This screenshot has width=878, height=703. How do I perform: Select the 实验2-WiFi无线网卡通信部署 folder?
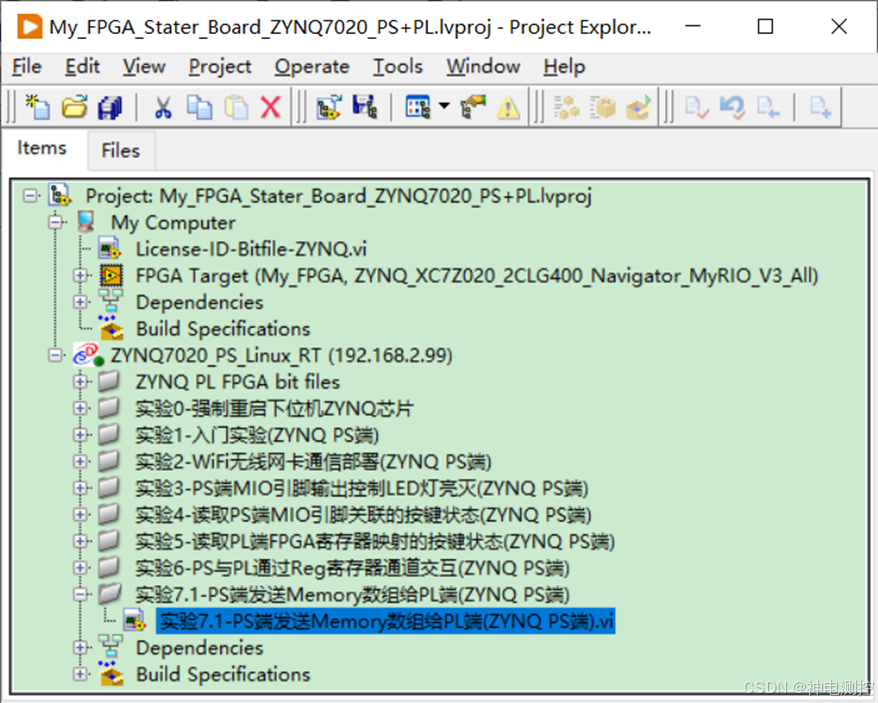click(x=313, y=462)
